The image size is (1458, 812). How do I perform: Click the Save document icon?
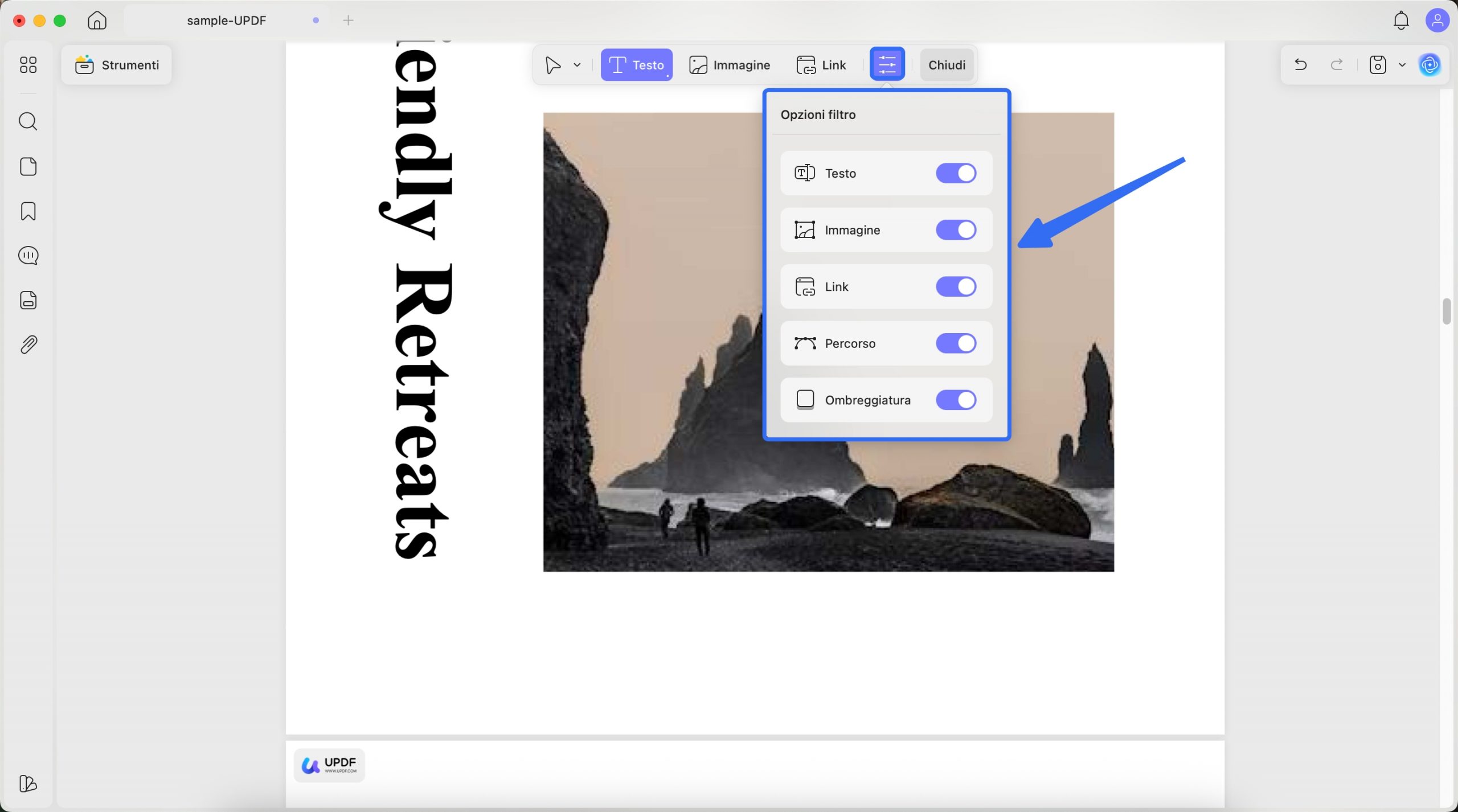click(1377, 64)
